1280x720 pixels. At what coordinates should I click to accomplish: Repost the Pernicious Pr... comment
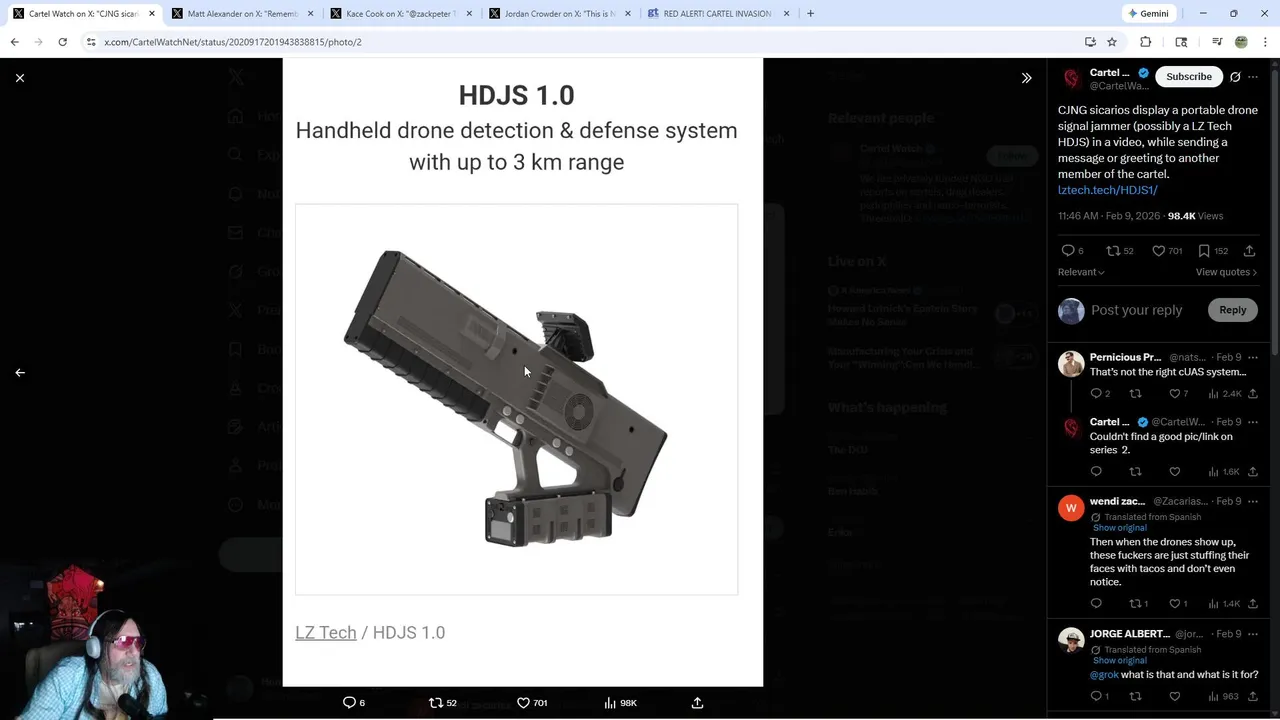pyautogui.click(x=1135, y=394)
